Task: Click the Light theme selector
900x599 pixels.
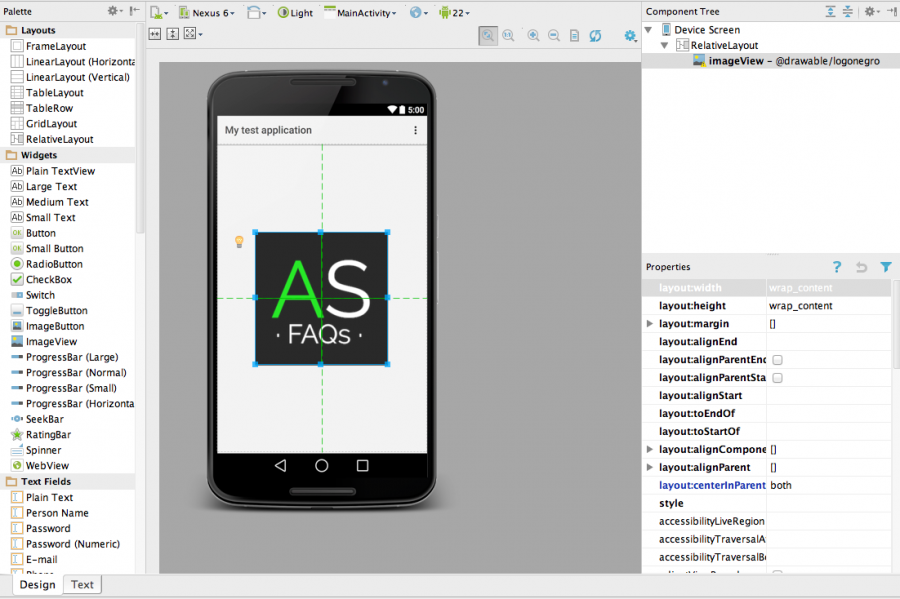Action: 294,12
